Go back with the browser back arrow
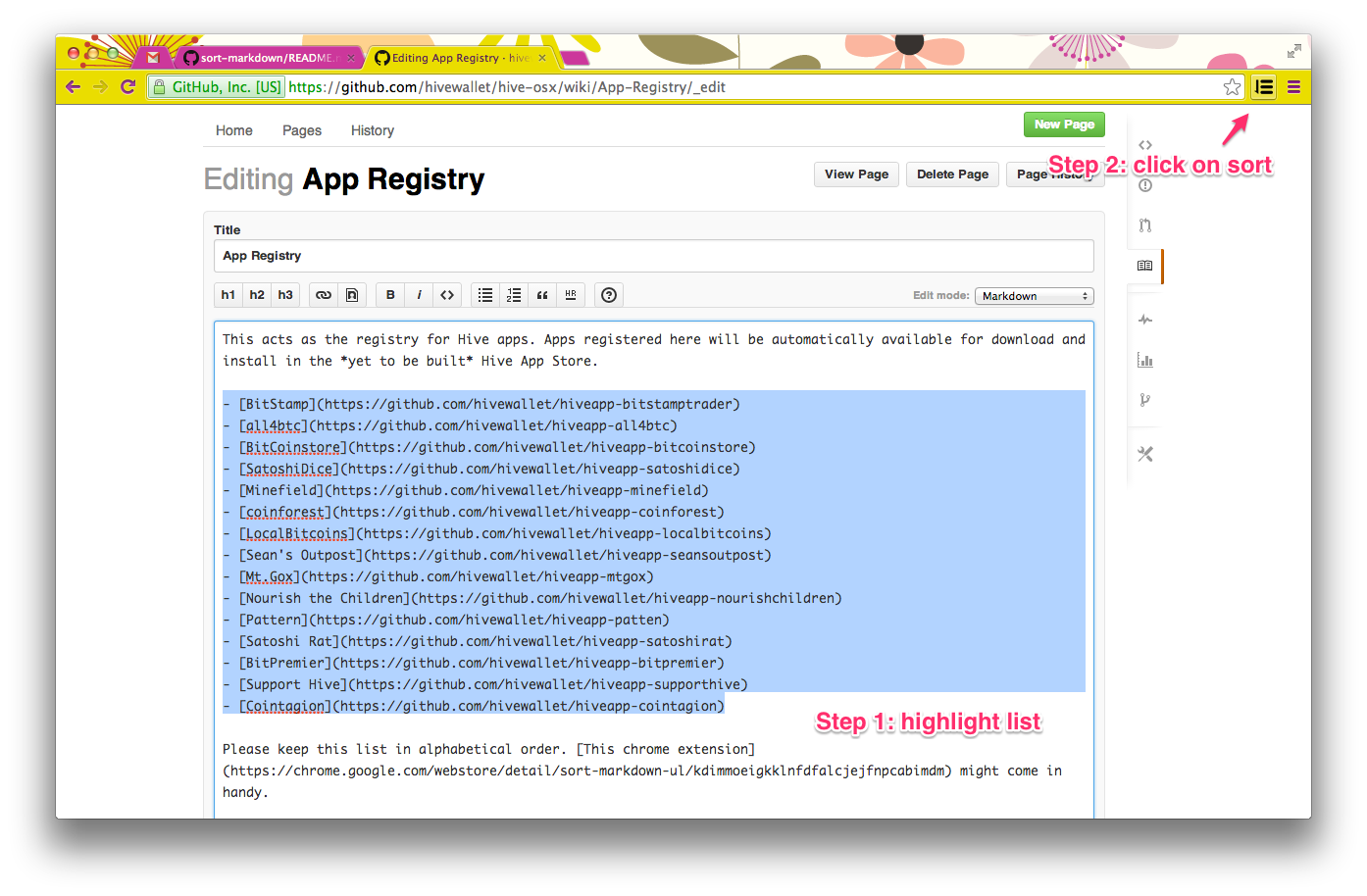 [x=73, y=87]
